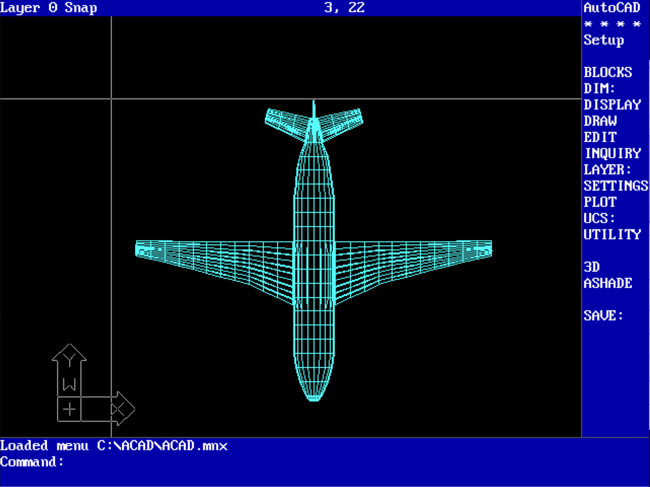
Task: Run the LAYER: command from the side menu
Action: (x=608, y=169)
